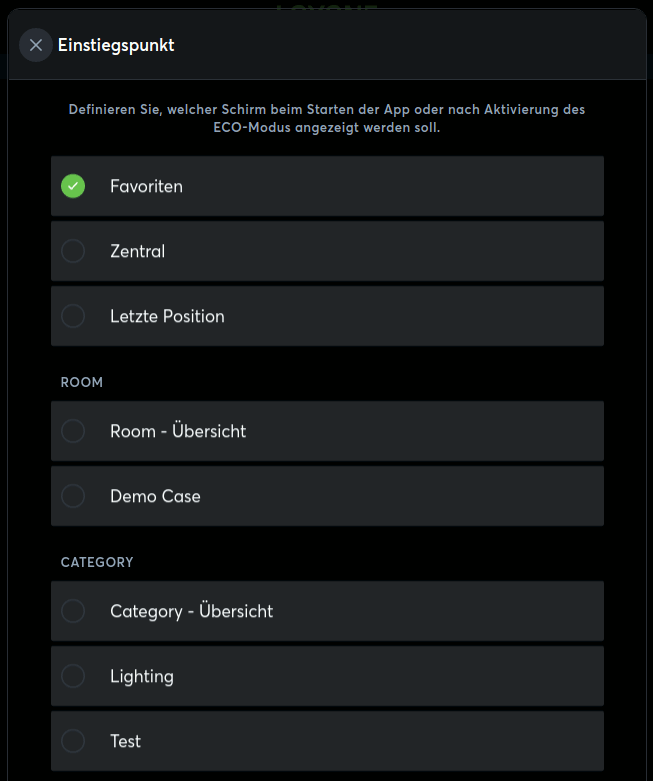The image size is (653, 781).
Task: Select the Letzte Position radio circle
Action: coord(73,316)
